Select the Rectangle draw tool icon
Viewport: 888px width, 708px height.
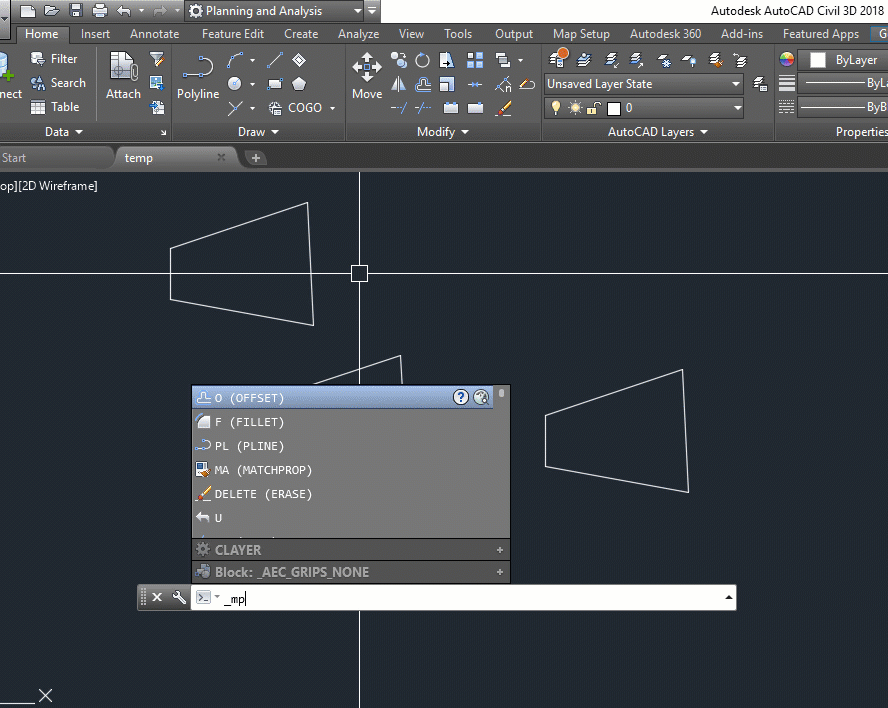[x=275, y=84]
